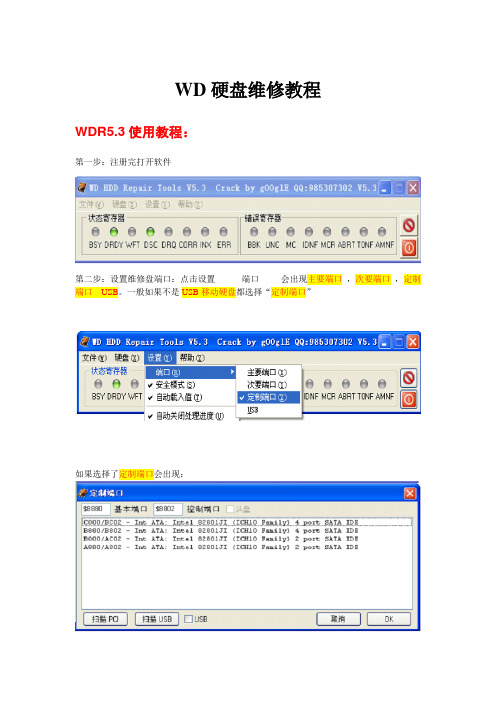
Task: Click the green DRDY indicator in the window with open 设置 menu
Action: coord(116,384)
